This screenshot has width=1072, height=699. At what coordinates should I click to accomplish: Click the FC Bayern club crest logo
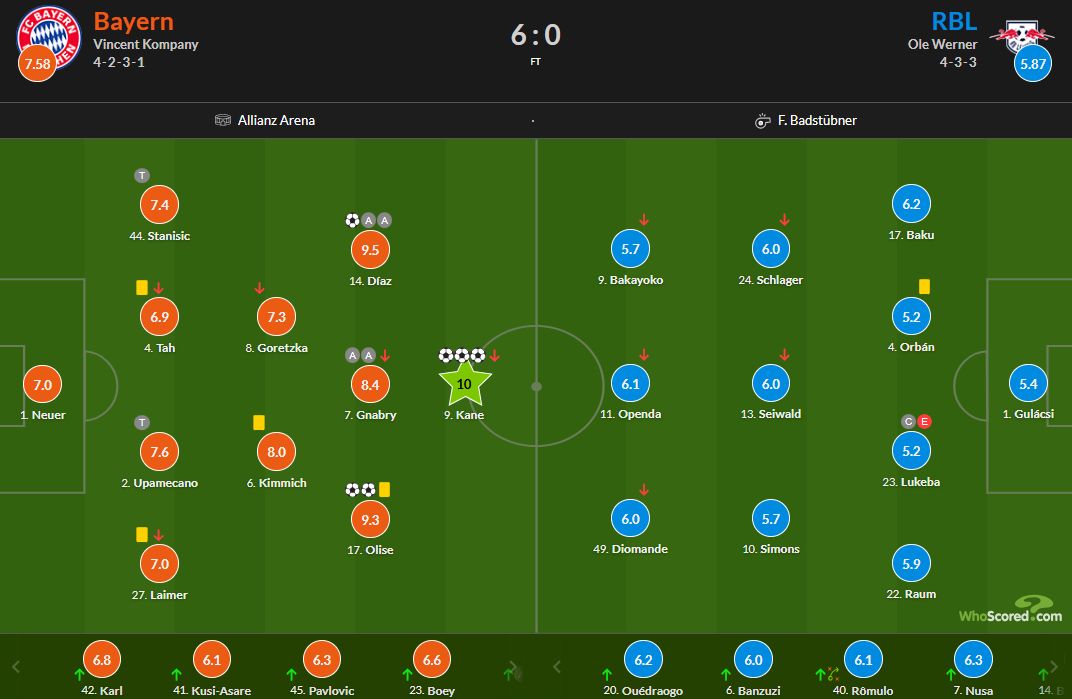[x=49, y=38]
